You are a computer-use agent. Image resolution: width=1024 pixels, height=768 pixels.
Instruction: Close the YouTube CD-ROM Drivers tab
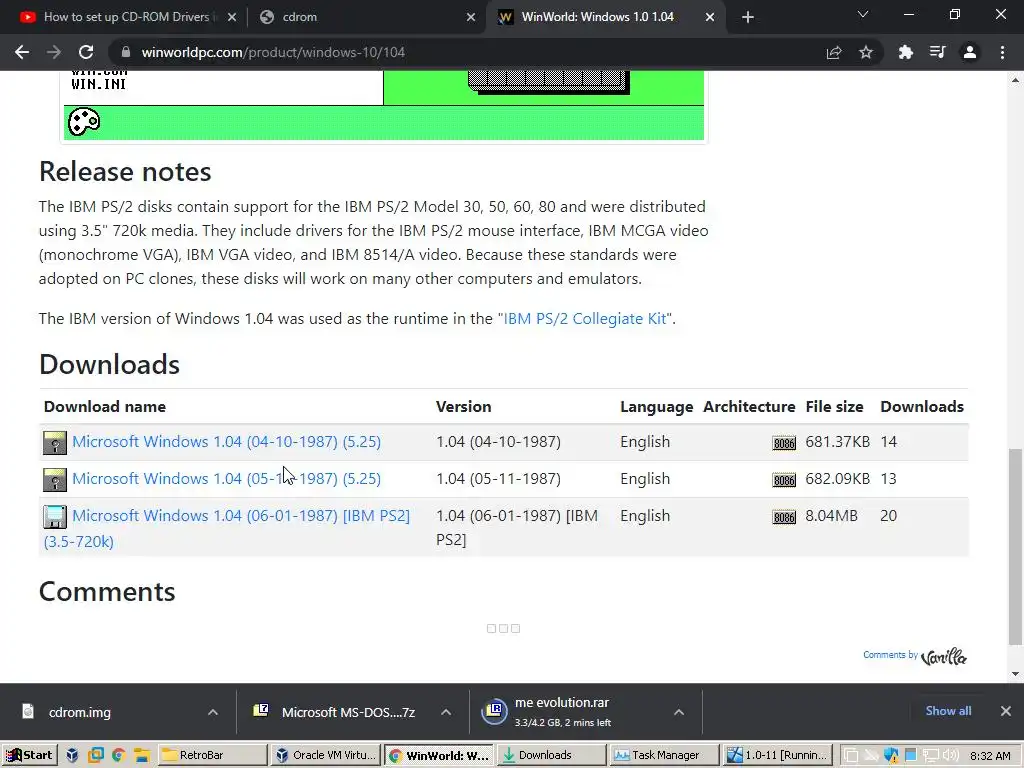pos(232,18)
